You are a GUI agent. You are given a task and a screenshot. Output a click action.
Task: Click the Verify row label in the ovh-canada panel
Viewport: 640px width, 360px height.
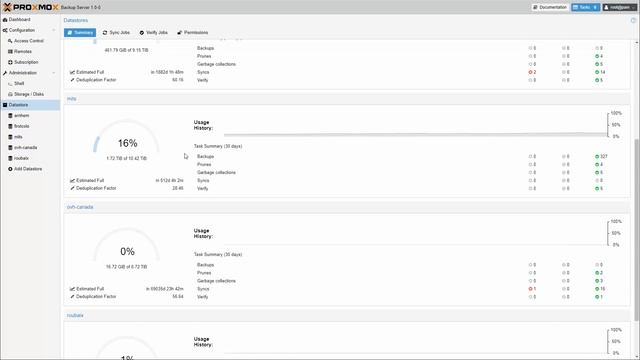(x=202, y=297)
